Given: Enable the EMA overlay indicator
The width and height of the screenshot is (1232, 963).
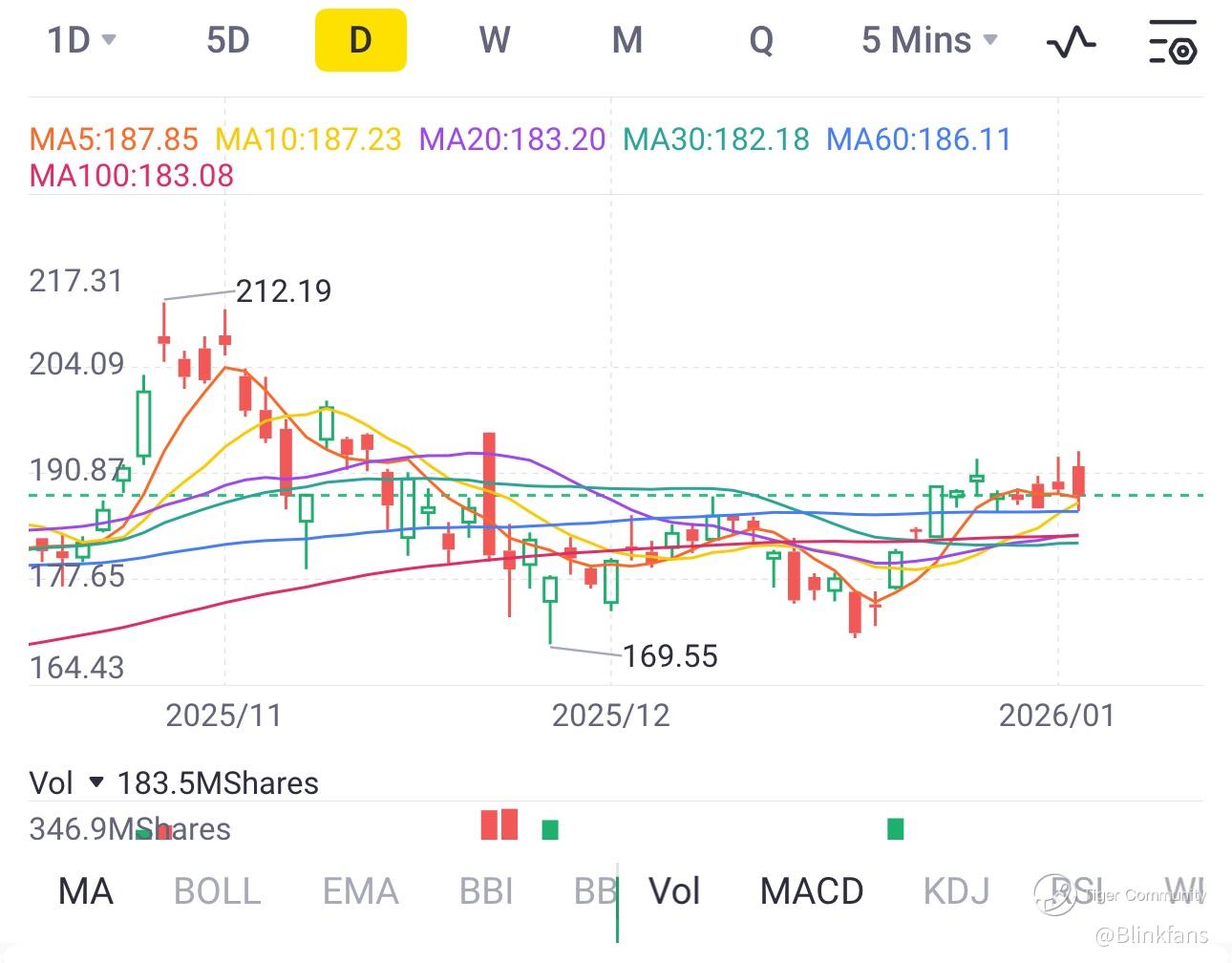Looking at the screenshot, I should pyautogui.click(x=360, y=891).
